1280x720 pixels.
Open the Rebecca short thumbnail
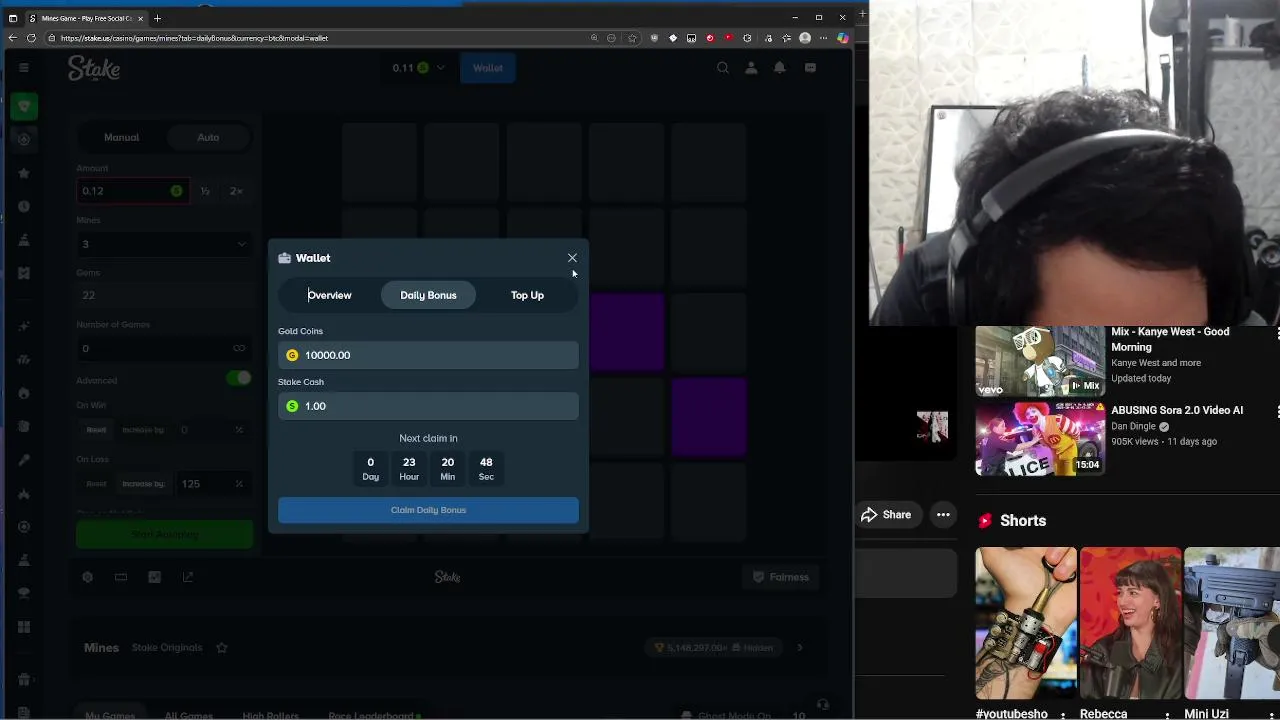(x=1130, y=623)
